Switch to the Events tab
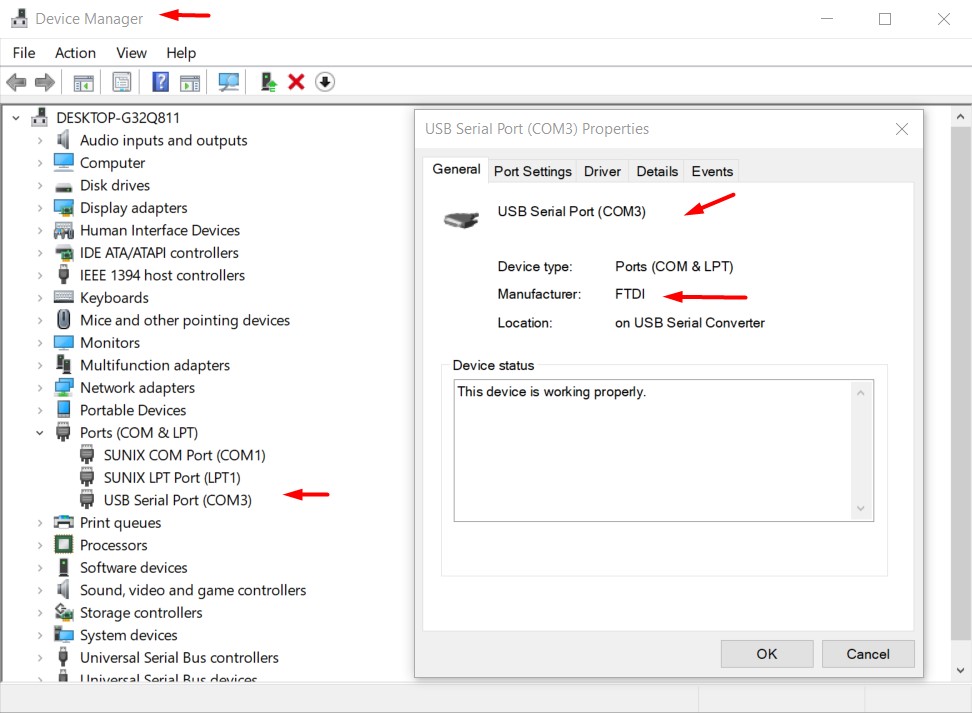This screenshot has height=713, width=972. (712, 172)
